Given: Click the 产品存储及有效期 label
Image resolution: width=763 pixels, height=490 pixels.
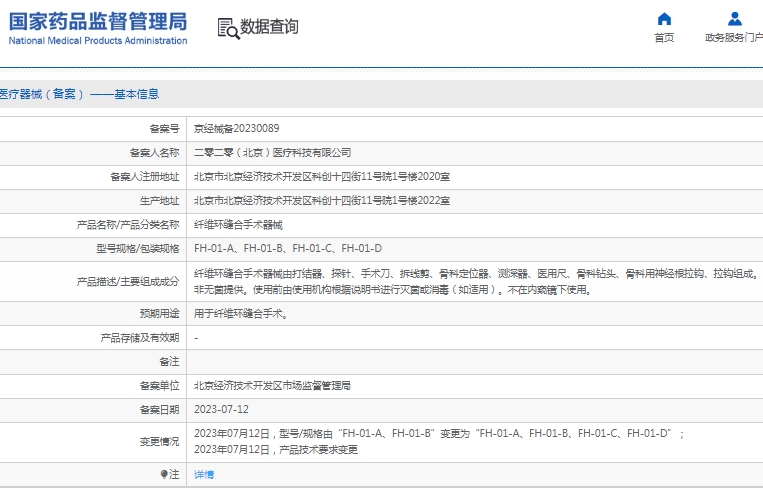Looking at the screenshot, I should click(x=140, y=338).
